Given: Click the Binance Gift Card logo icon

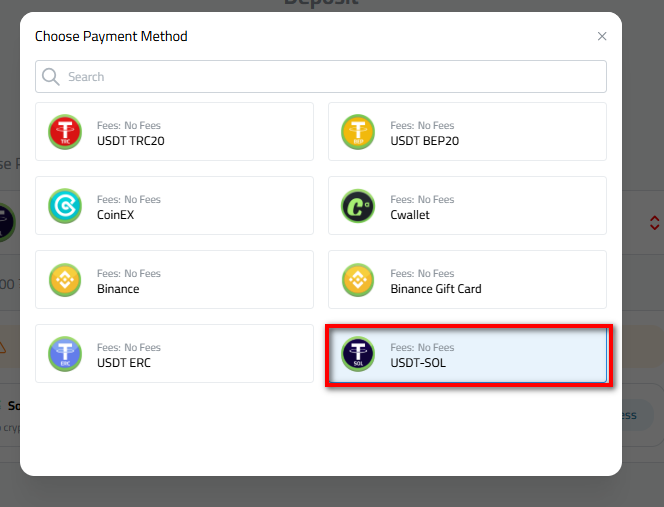Looking at the screenshot, I should [358, 280].
